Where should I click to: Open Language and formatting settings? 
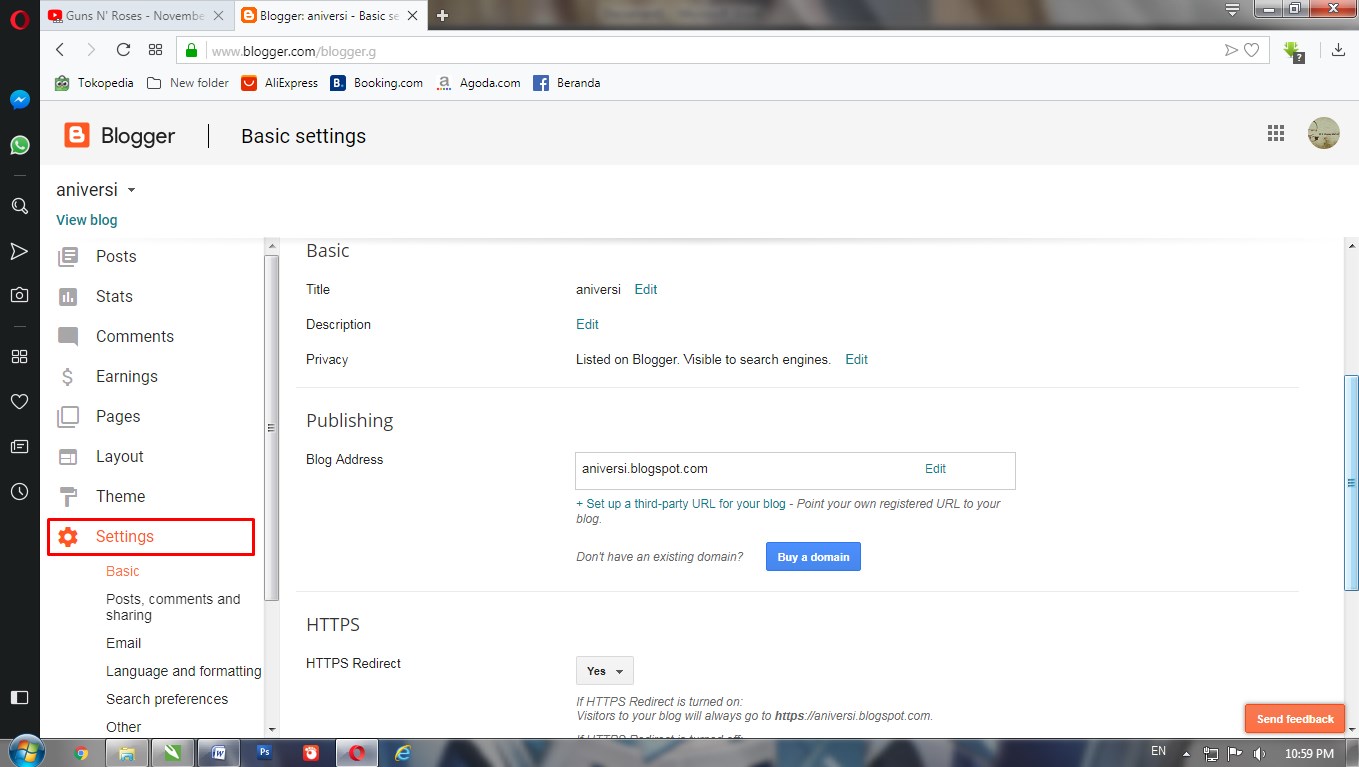point(184,671)
